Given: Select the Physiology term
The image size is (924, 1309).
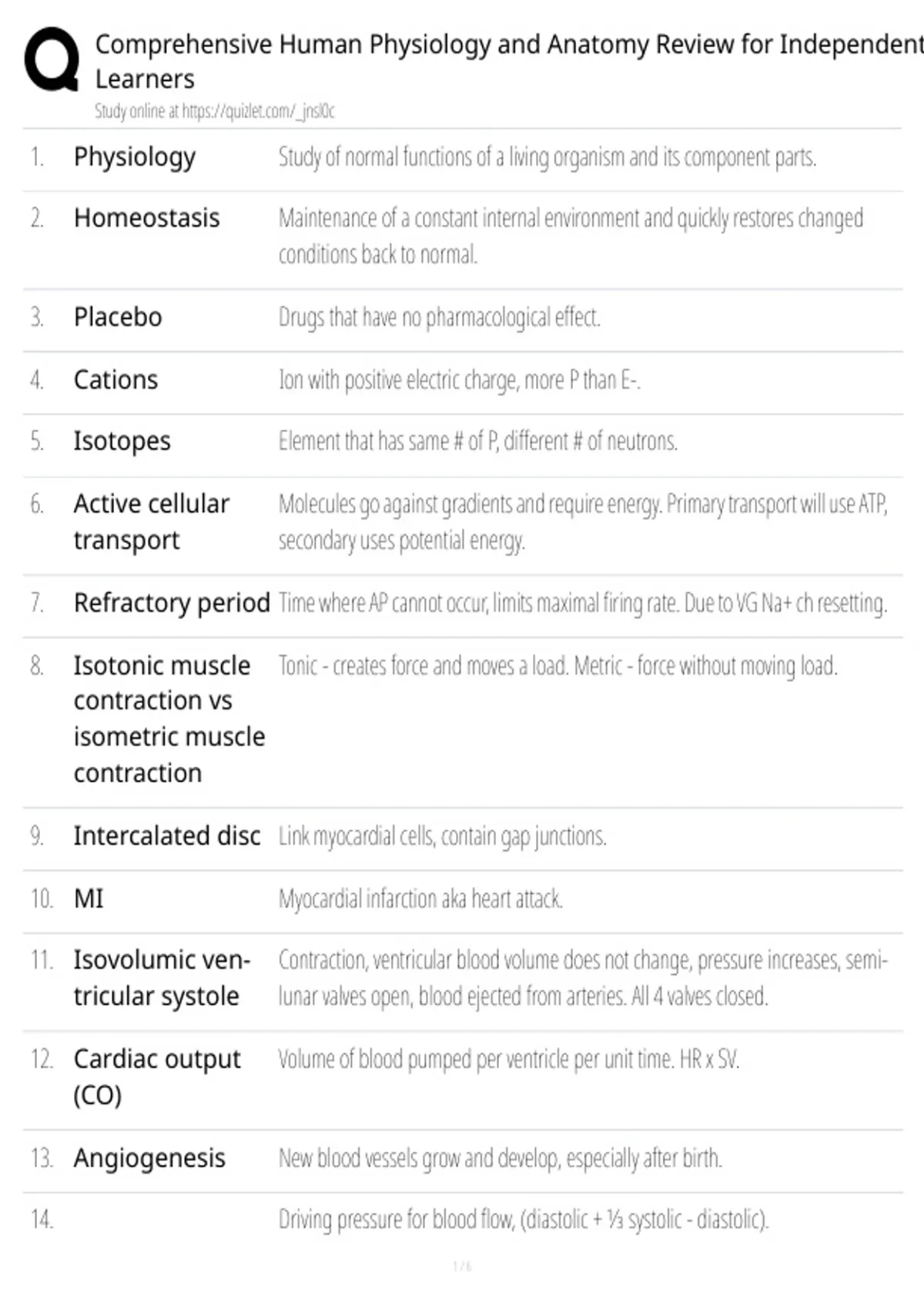Looking at the screenshot, I should (135, 157).
